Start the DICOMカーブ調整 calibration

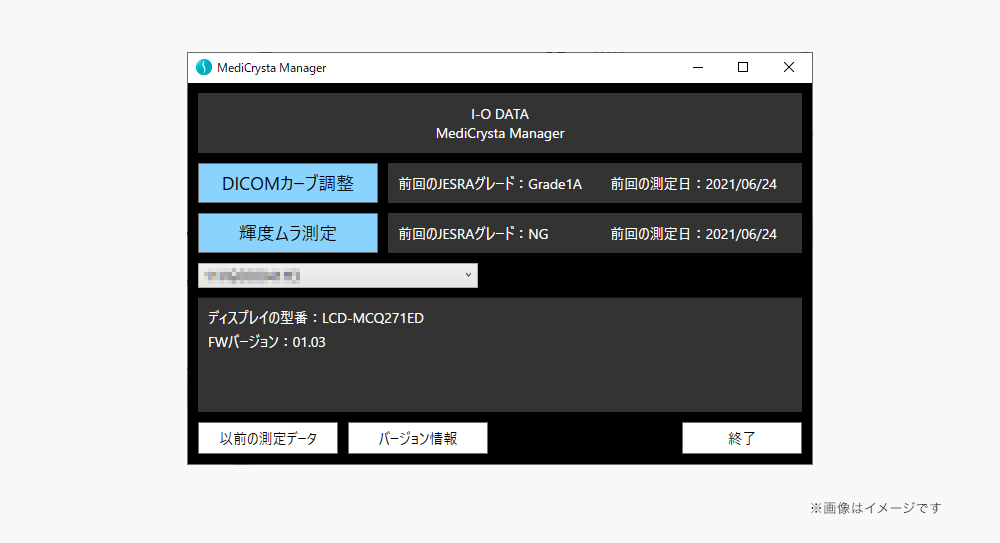[288, 183]
